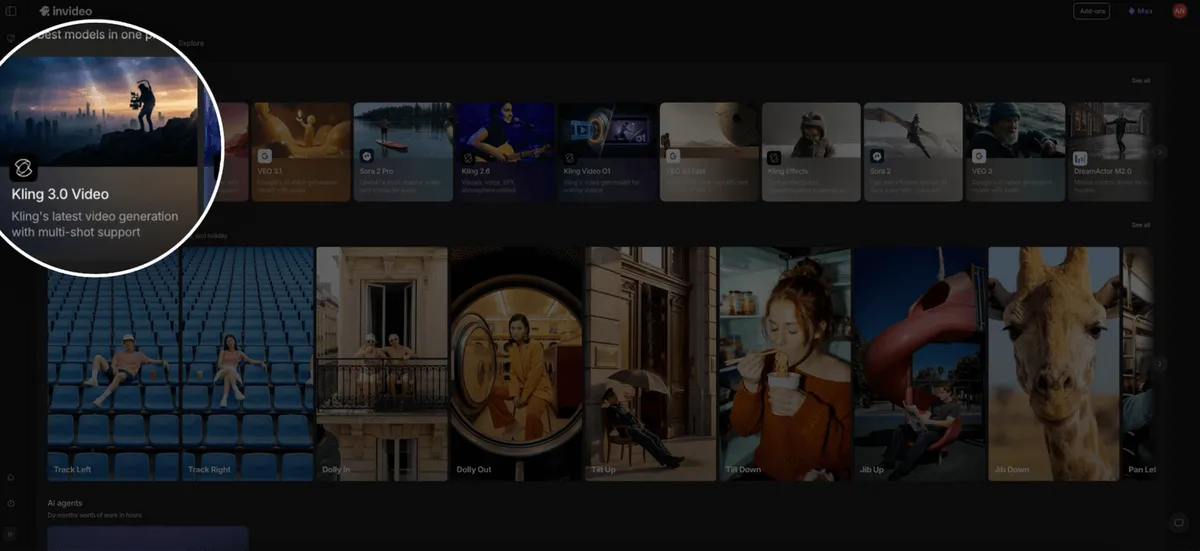The height and width of the screenshot is (551, 1200).
Task: Open the Dolly In camera move thumbnail
Action: pos(382,364)
